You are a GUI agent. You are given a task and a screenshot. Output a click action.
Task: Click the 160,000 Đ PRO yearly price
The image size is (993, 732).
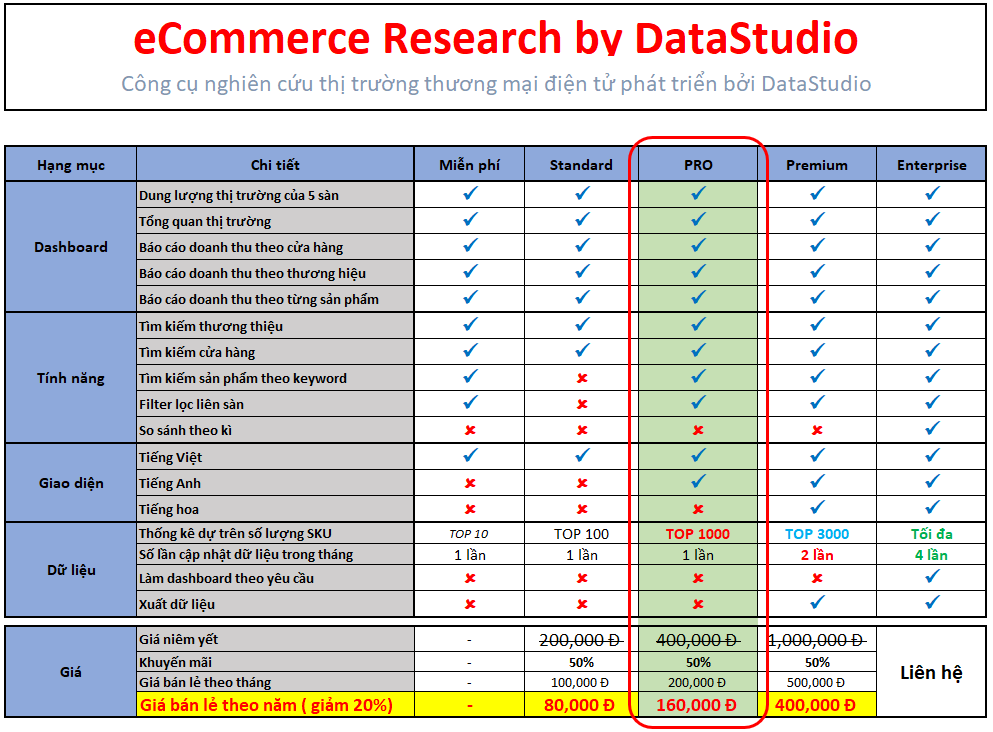(698, 705)
